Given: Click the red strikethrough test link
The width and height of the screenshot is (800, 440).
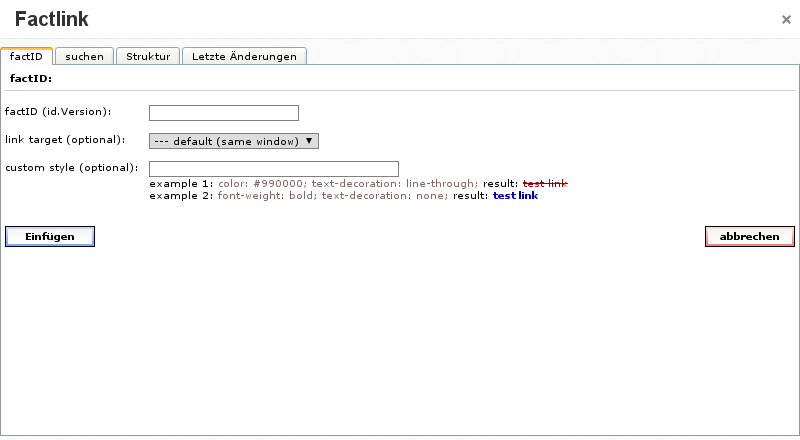Looking at the screenshot, I should [545, 184].
